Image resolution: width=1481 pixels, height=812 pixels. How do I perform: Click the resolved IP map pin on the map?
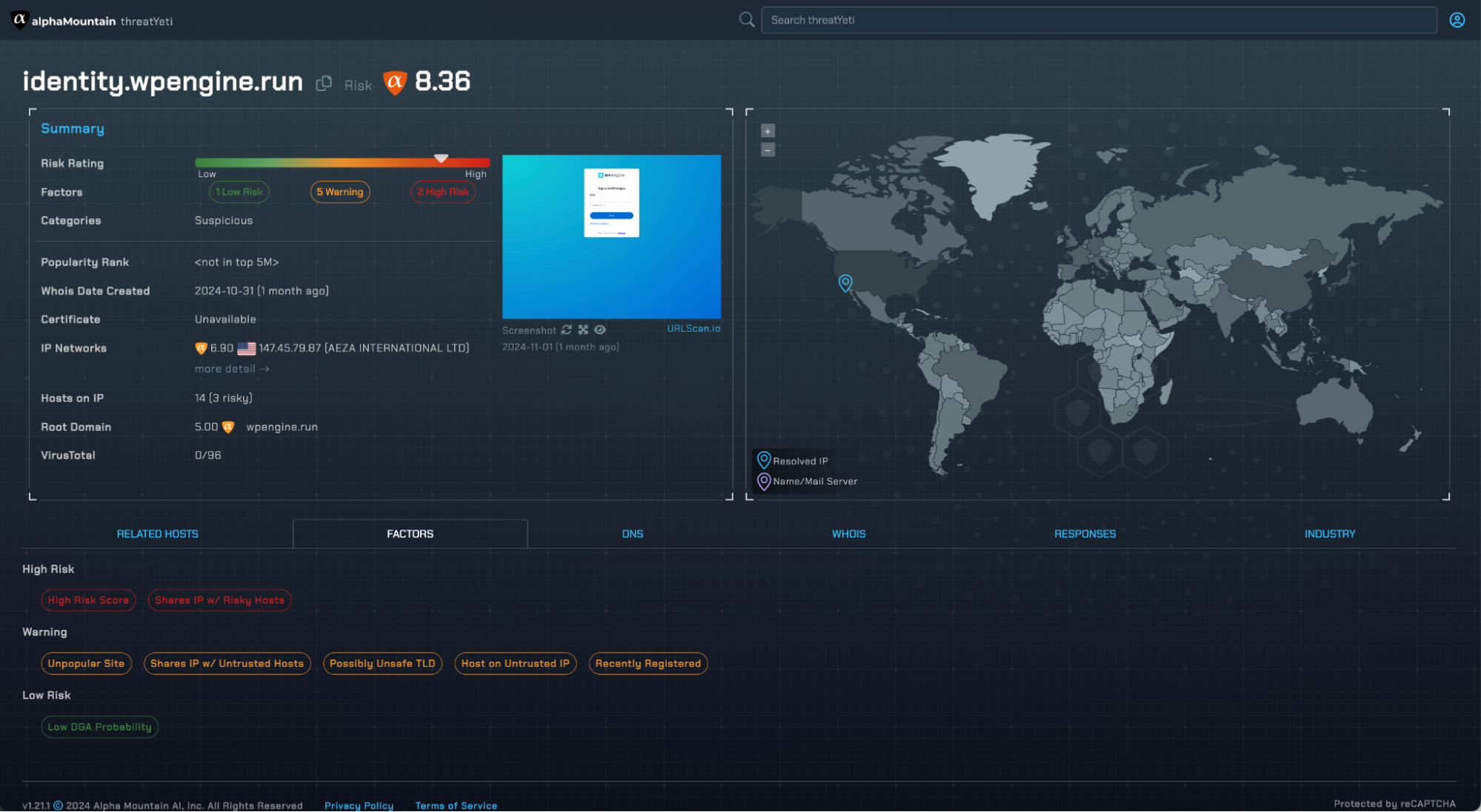point(845,283)
